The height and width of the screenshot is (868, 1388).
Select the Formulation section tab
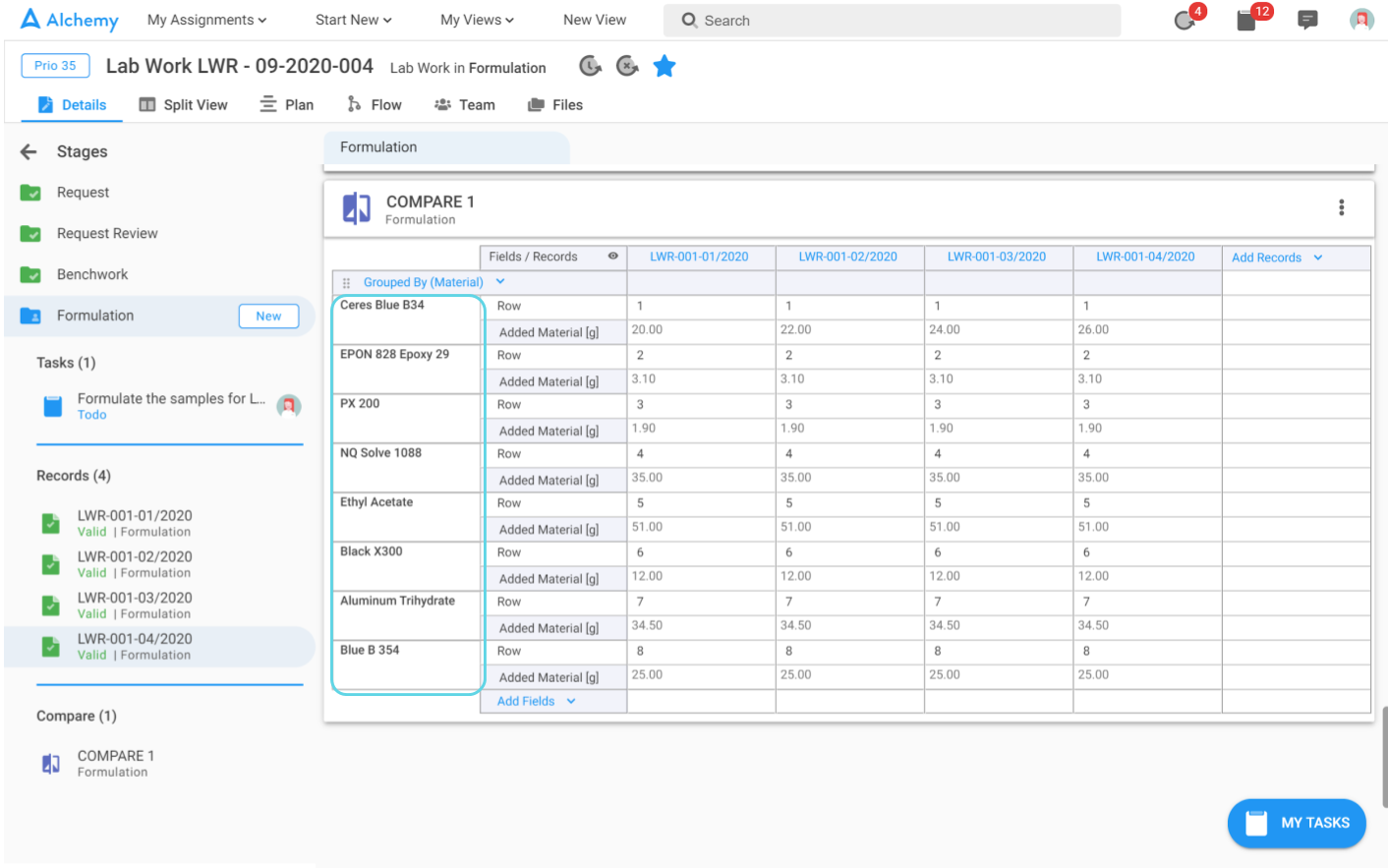(446, 147)
